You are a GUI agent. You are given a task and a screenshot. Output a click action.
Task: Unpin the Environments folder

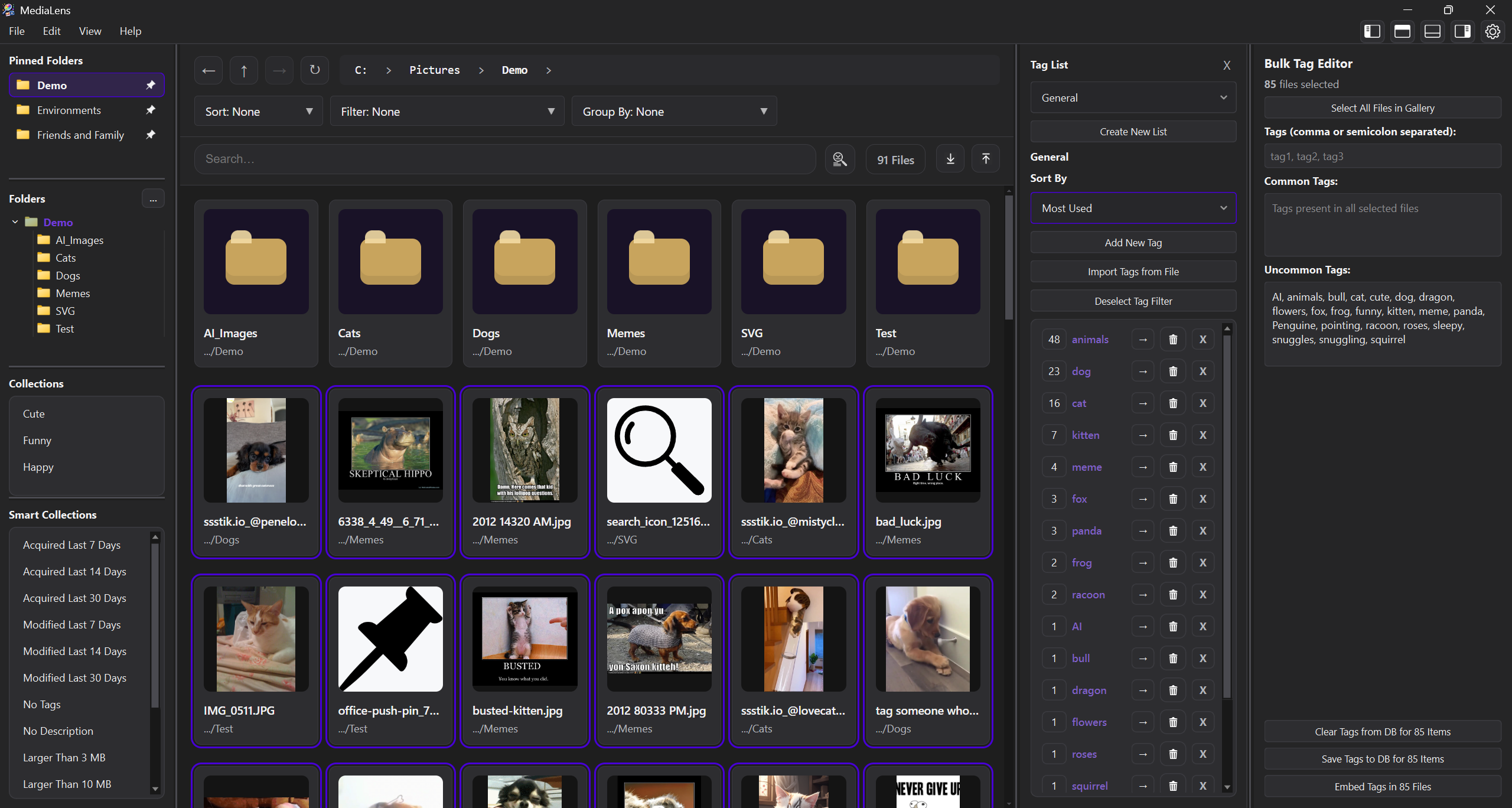[151, 110]
